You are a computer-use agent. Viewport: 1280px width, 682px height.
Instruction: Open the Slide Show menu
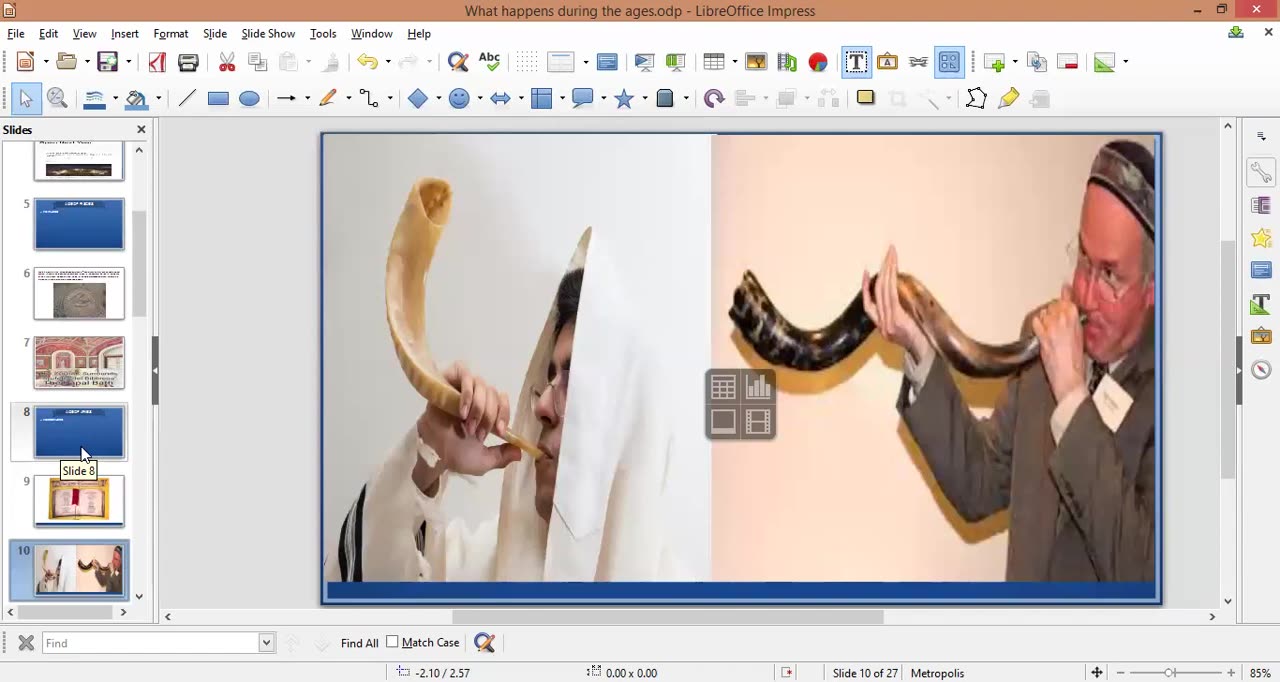pos(267,34)
